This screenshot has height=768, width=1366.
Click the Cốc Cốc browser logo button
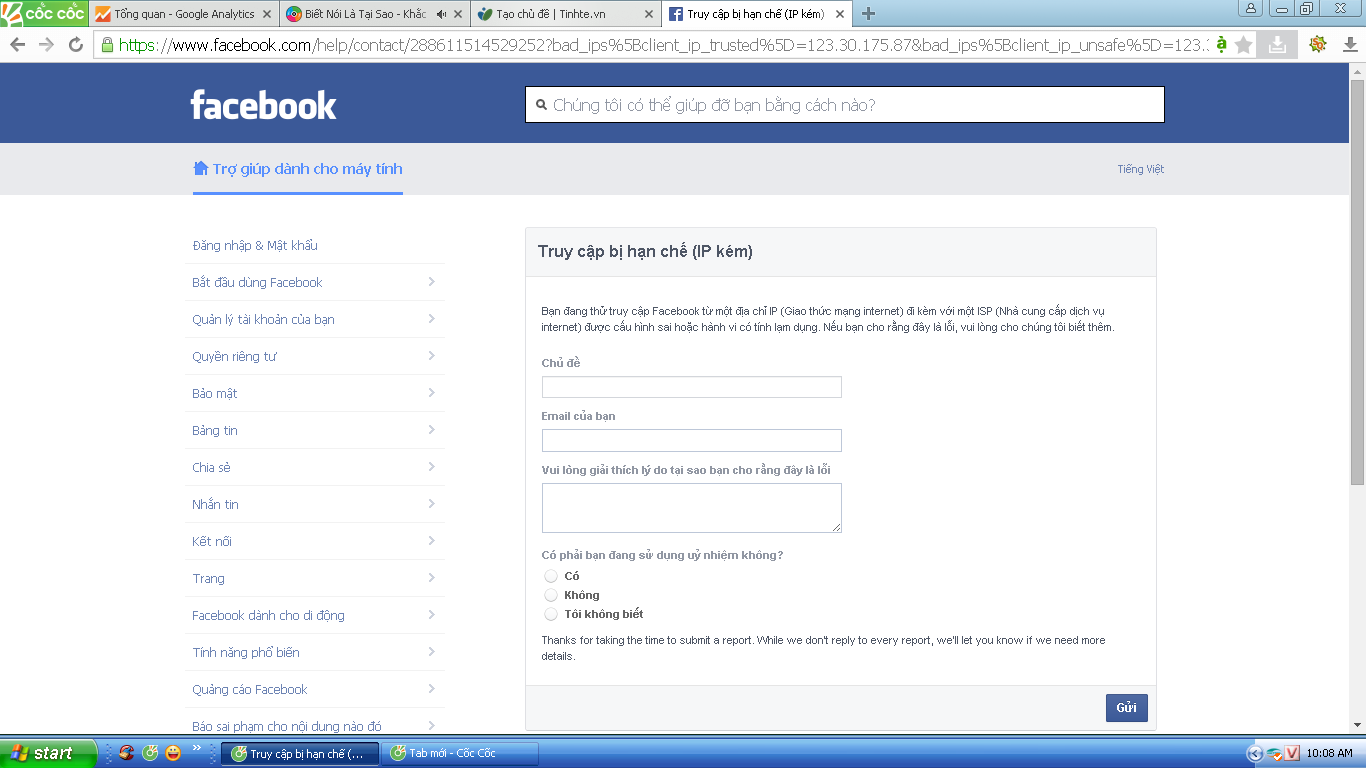click(44, 13)
